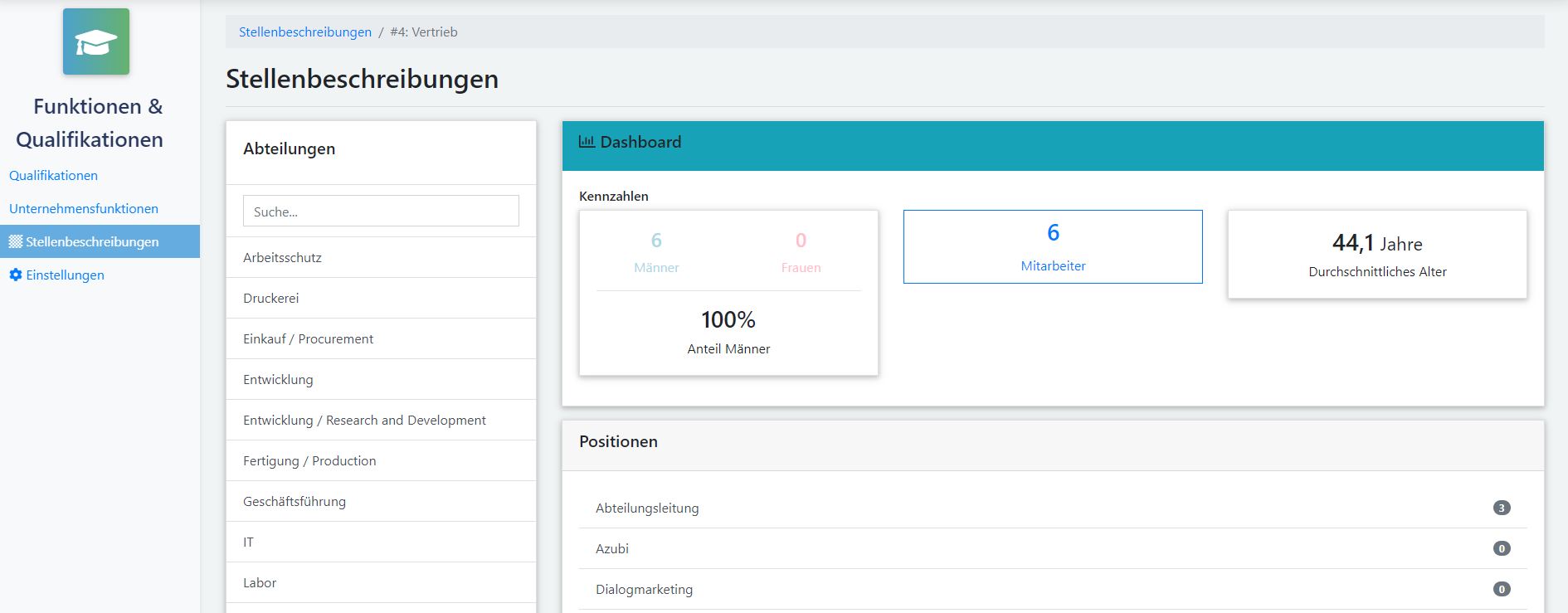
Task: Click the 44,1 Jahre average age card
Action: [x=1377, y=254]
